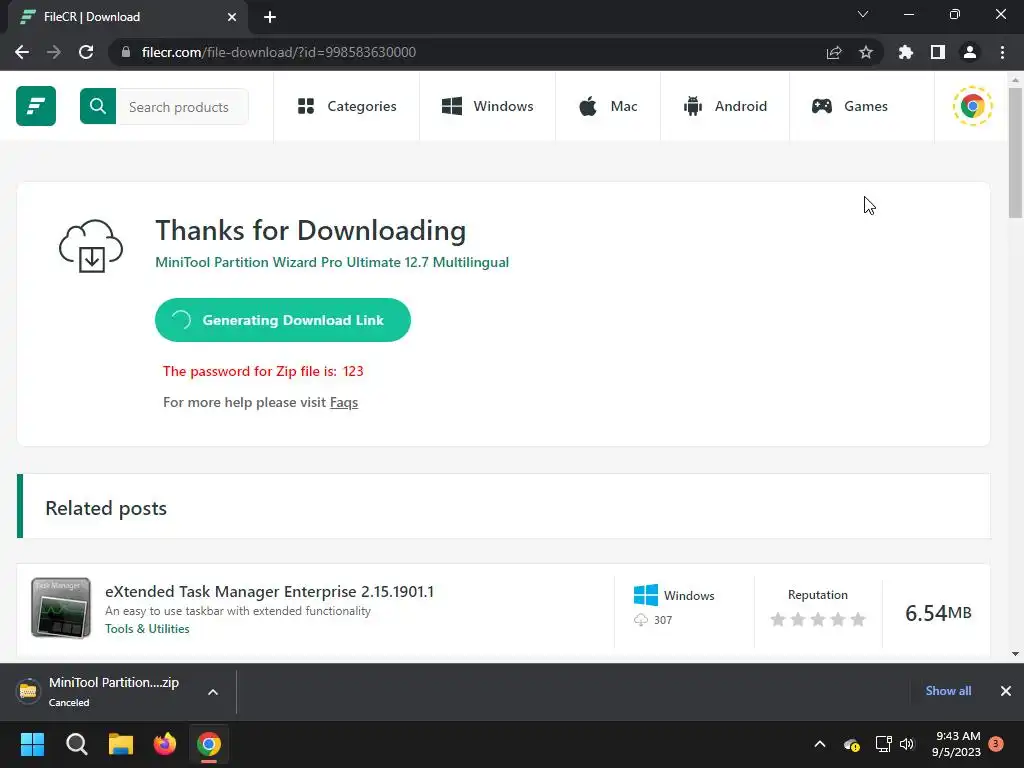Open eXtended Task Manager Enterprise post
The height and width of the screenshot is (768, 1024).
(x=269, y=591)
